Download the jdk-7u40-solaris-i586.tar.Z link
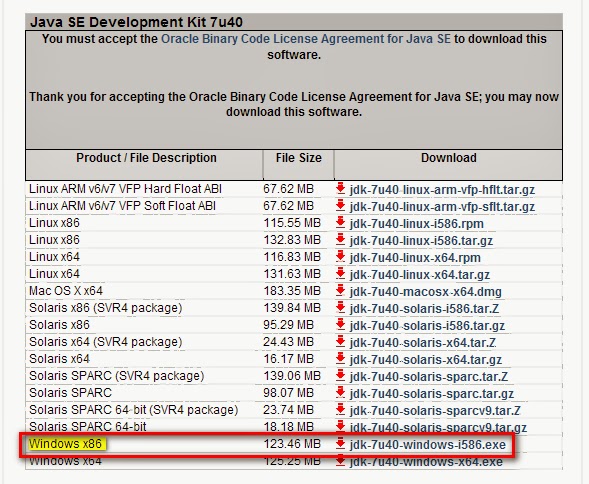Screen dimensions: 589x484 pos(424,309)
